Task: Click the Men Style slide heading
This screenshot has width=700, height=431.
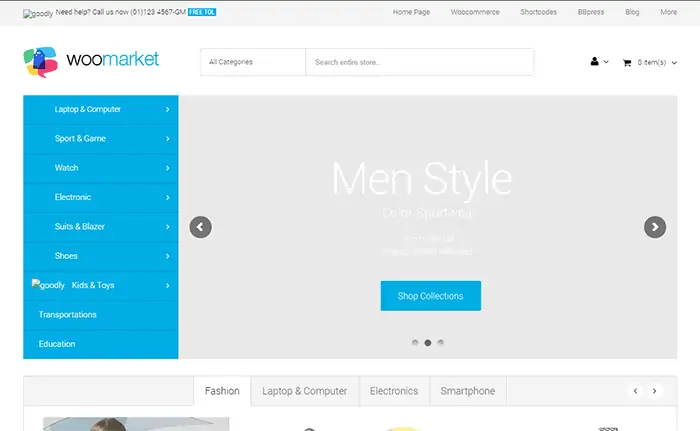Action: pyautogui.click(x=422, y=179)
